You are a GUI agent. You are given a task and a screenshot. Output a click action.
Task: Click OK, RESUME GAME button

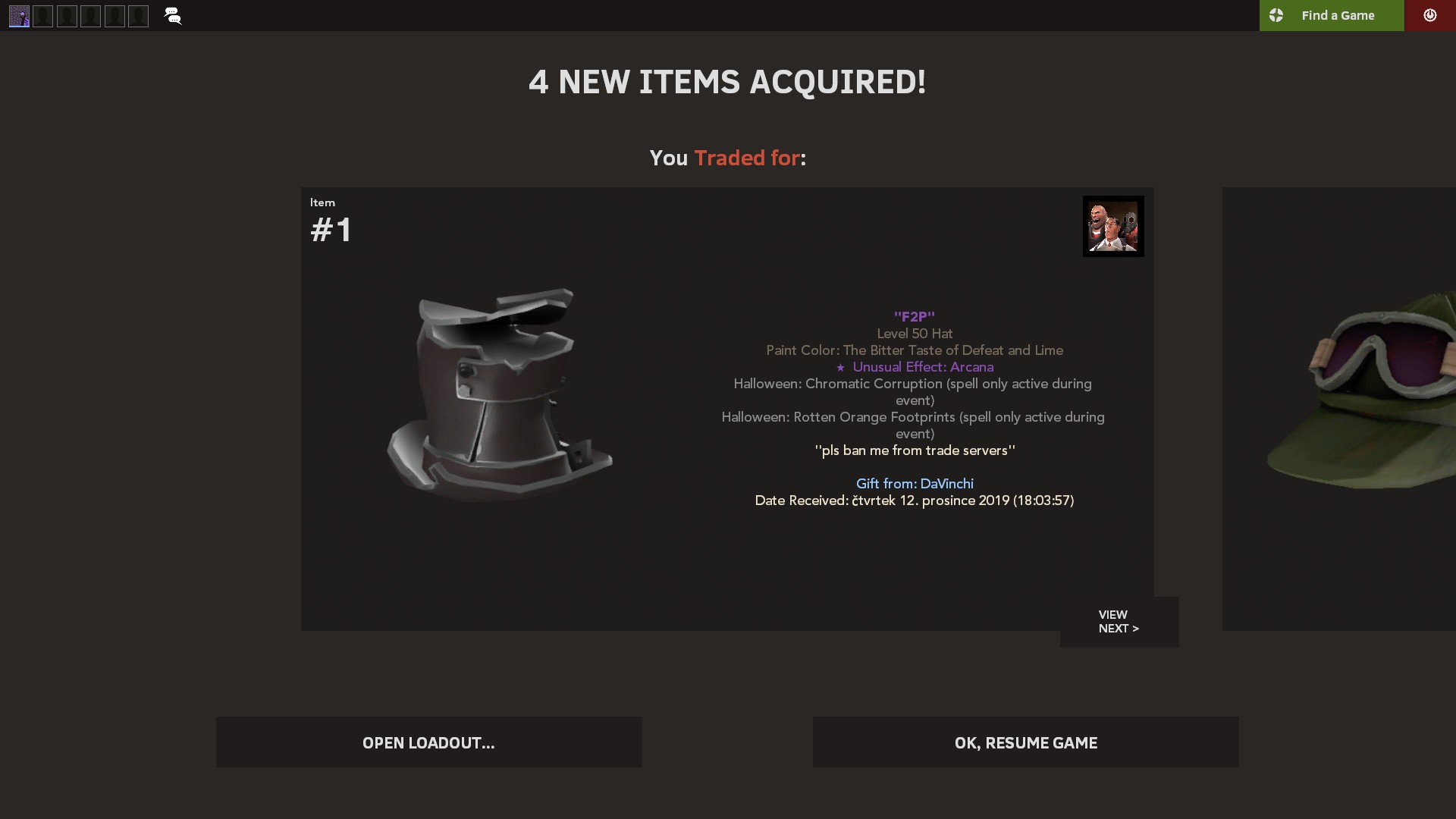tap(1026, 742)
